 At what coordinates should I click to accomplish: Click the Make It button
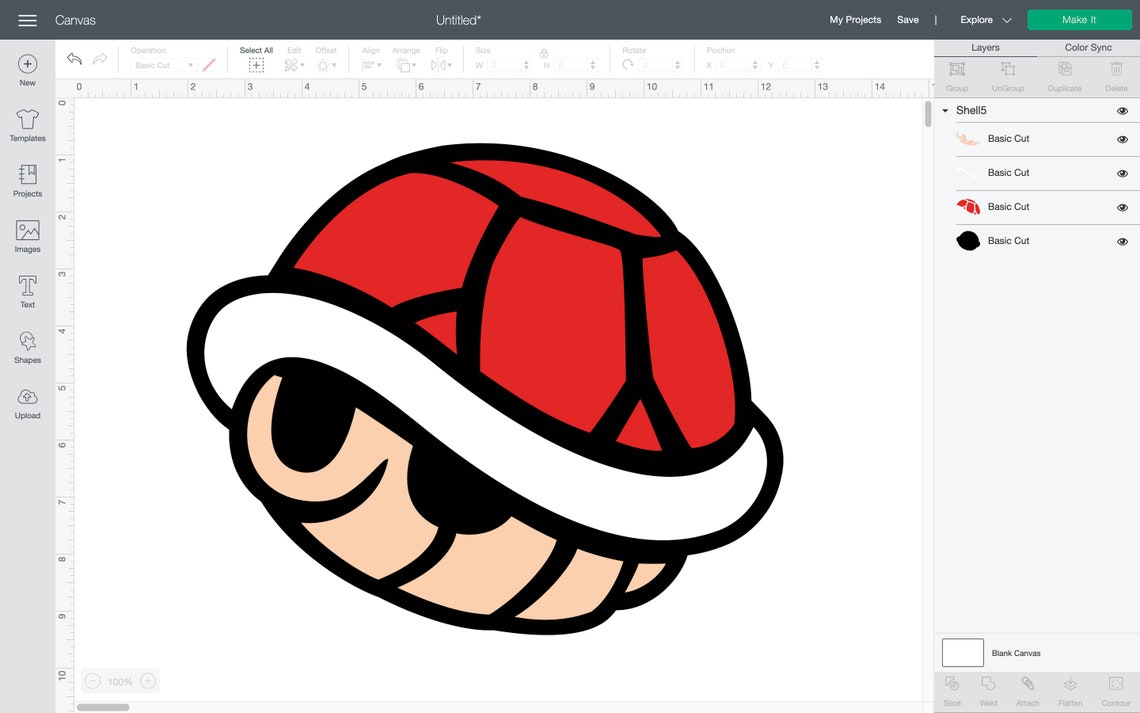pos(1079,19)
